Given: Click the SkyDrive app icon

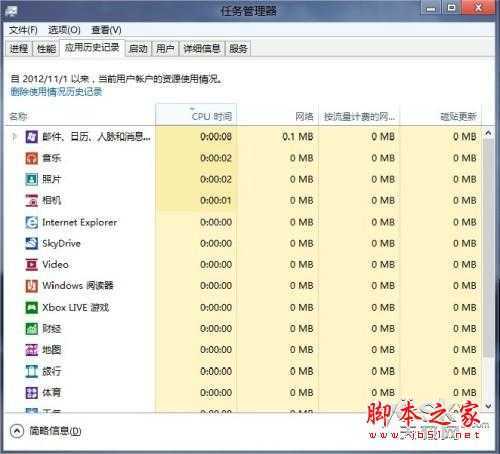Looking at the screenshot, I should (x=32, y=243).
